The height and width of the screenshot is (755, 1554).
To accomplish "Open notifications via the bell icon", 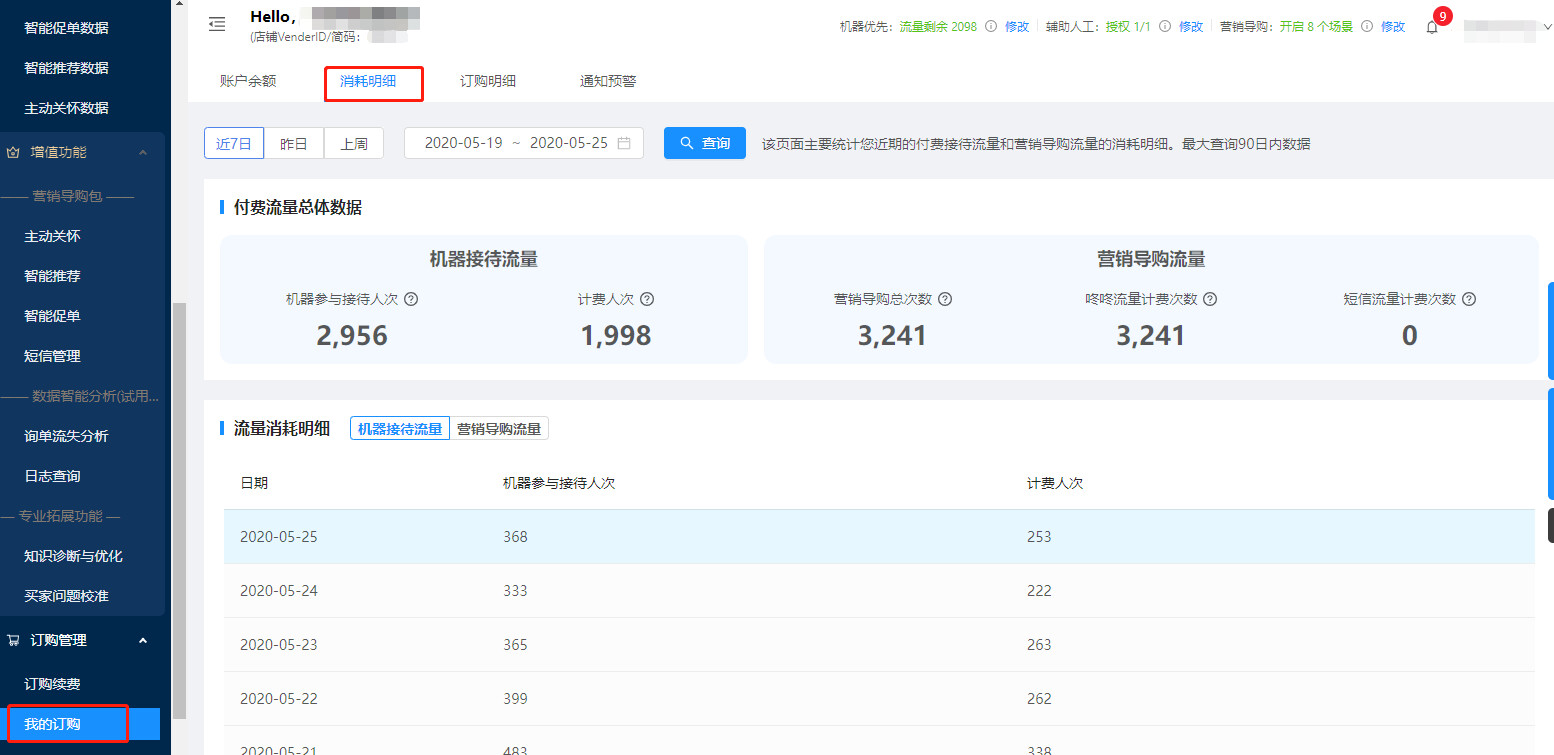I will [1432, 27].
